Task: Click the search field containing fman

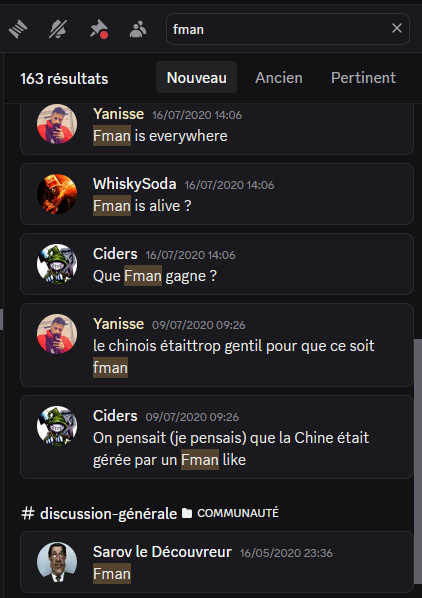Action: point(288,29)
